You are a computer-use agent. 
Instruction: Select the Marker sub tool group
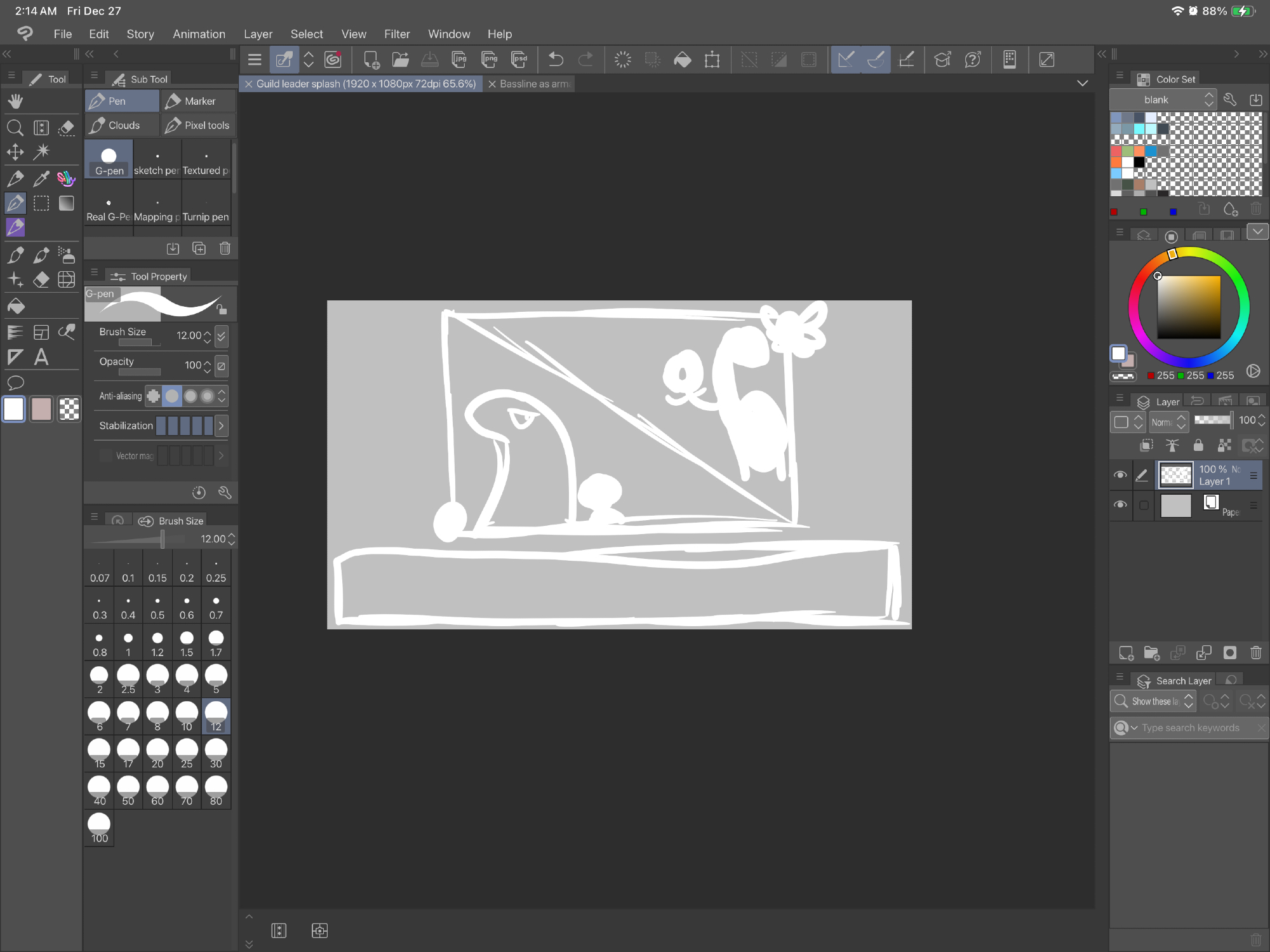point(199,101)
